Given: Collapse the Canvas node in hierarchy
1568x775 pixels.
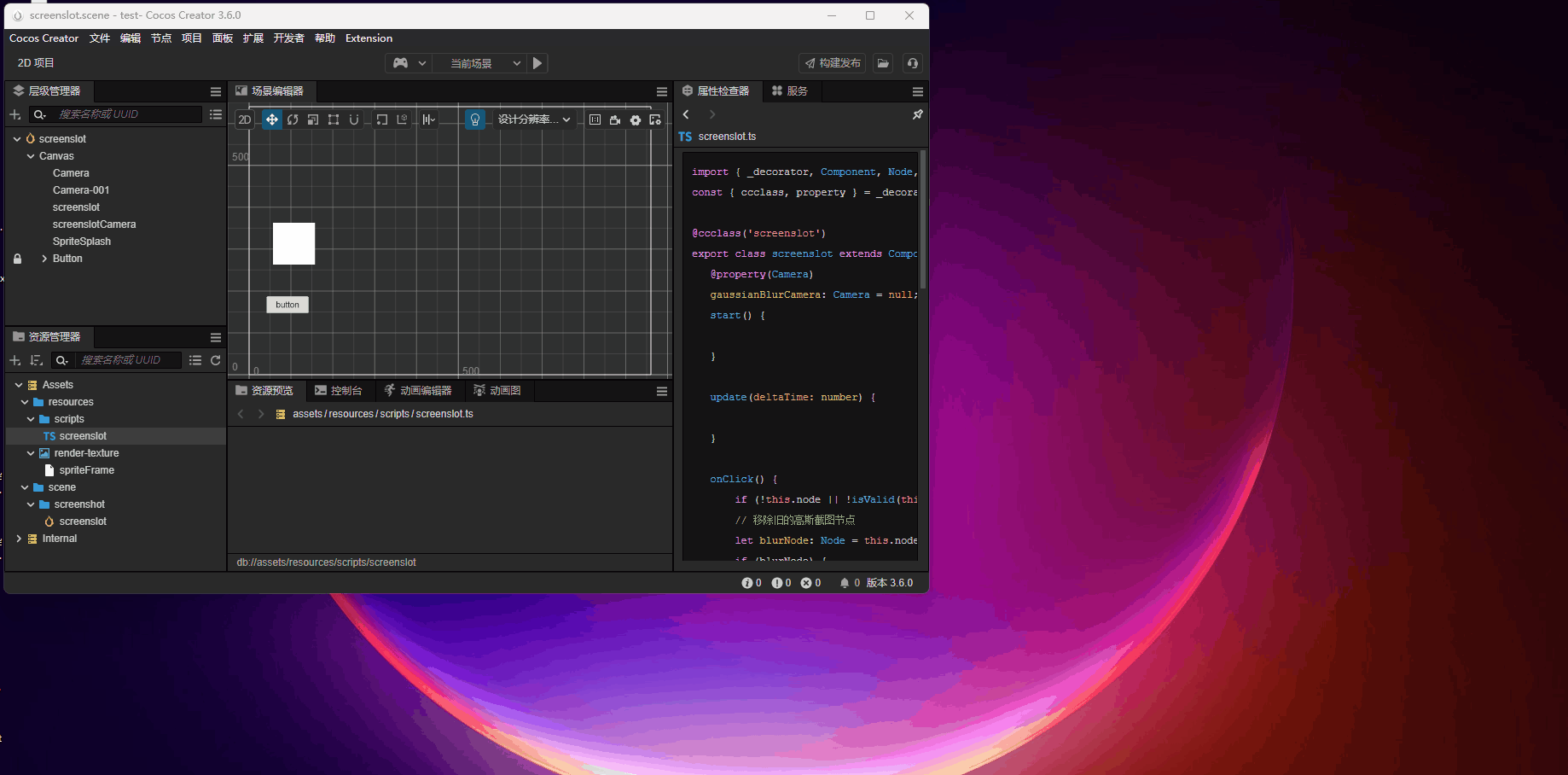Looking at the screenshot, I should 31,156.
